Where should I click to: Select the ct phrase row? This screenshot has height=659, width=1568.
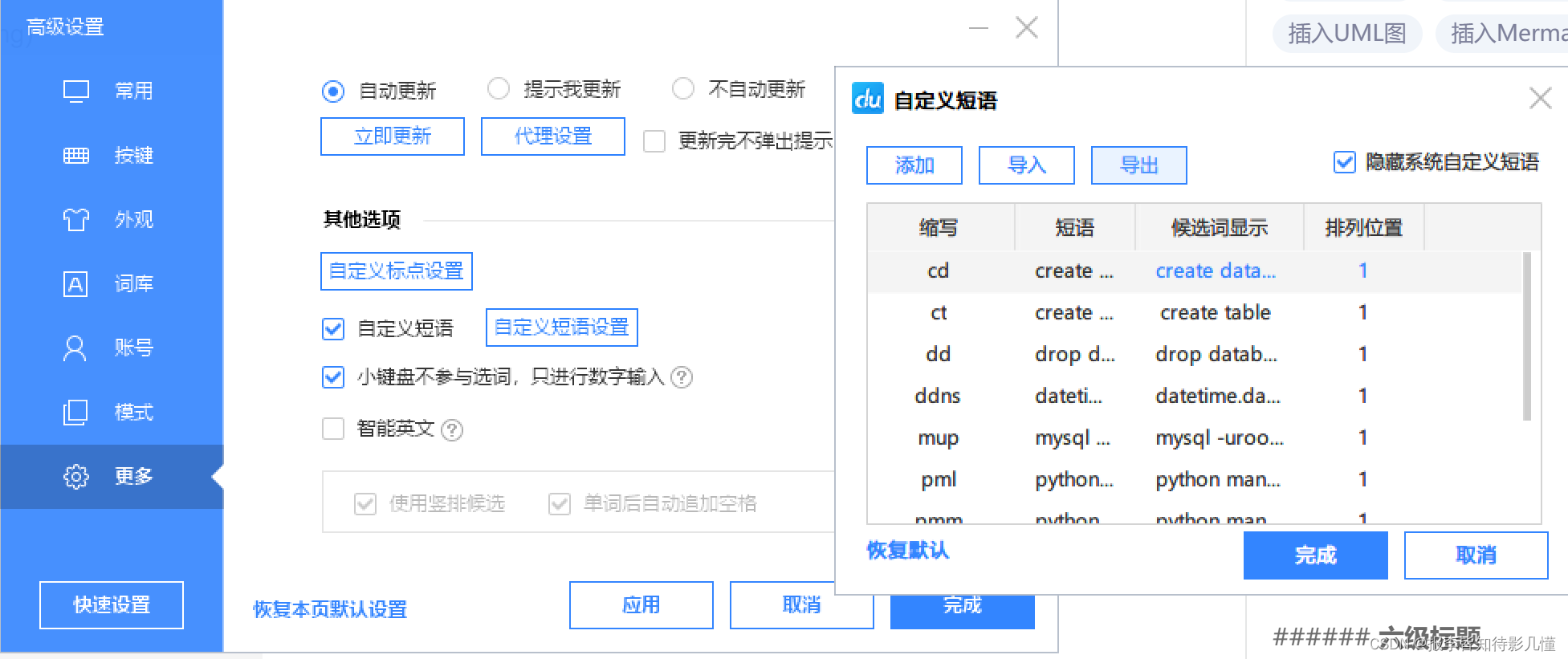pyautogui.click(x=1195, y=313)
